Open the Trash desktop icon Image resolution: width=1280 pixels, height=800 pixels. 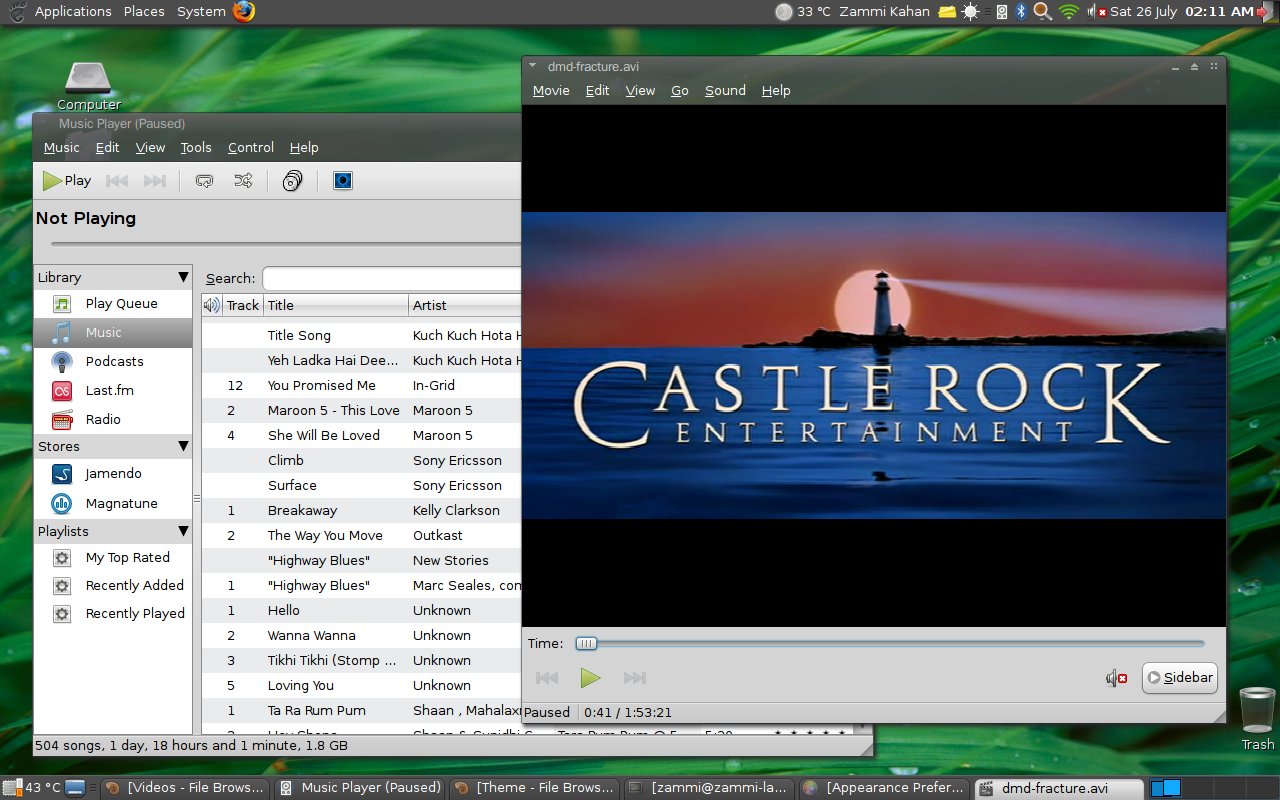coord(1257,718)
